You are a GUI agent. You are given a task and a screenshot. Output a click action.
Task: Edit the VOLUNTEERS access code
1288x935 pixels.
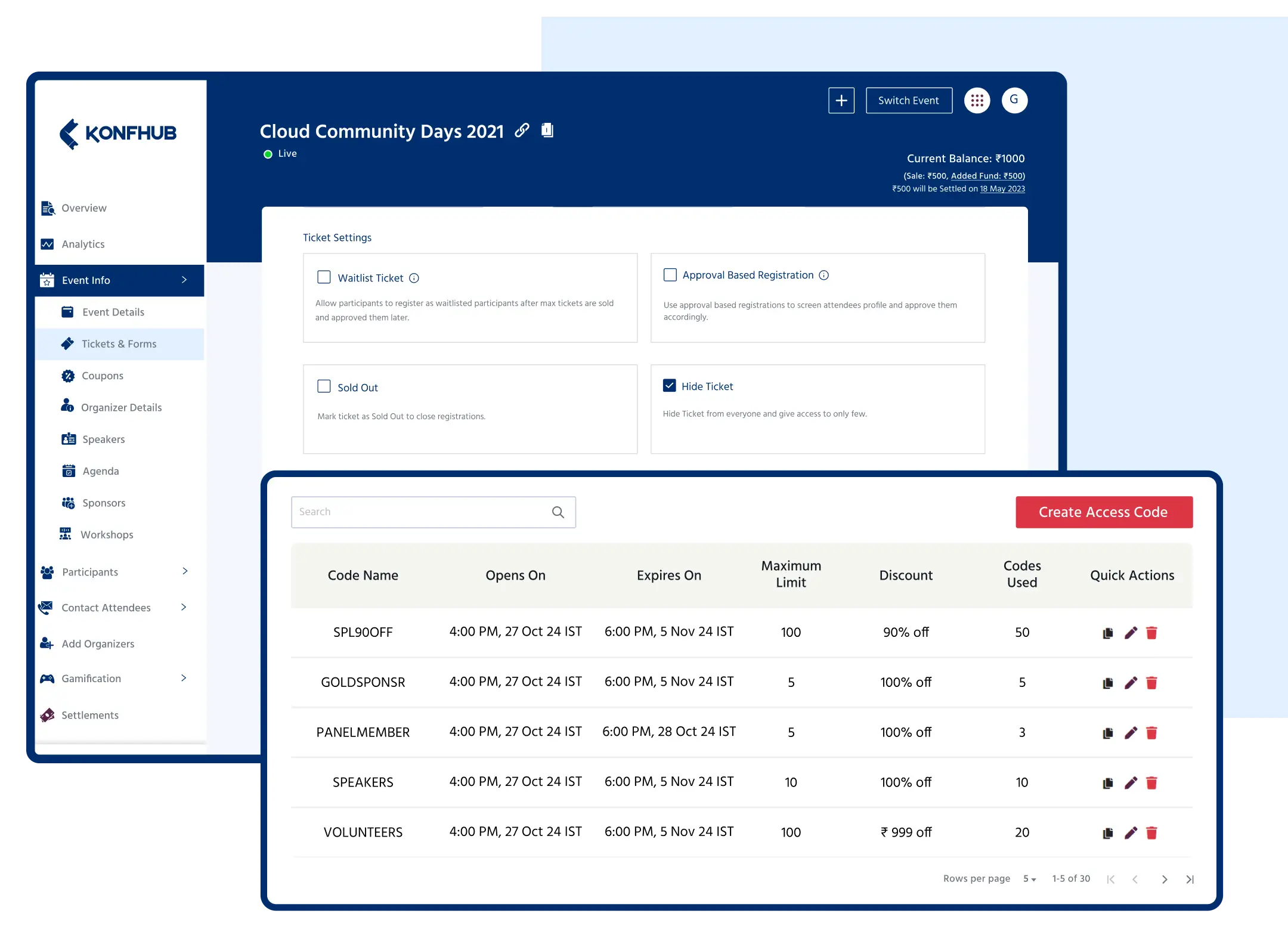pos(1131,833)
